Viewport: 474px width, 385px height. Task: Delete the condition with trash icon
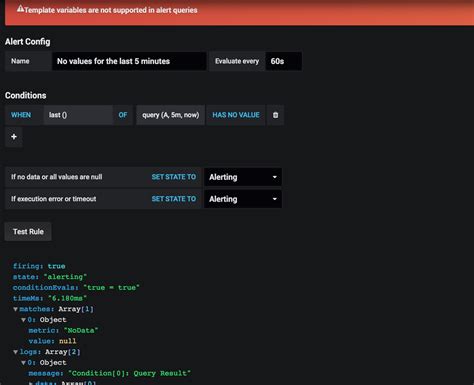click(x=275, y=115)
